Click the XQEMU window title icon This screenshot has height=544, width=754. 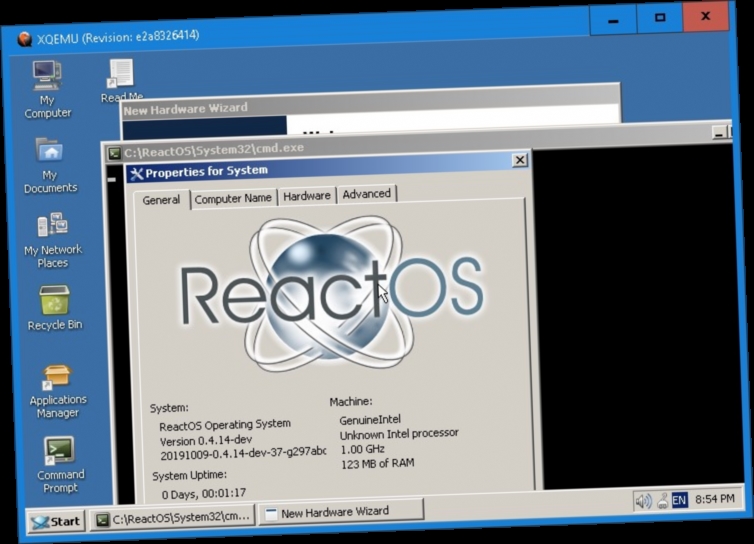[24, 38]
